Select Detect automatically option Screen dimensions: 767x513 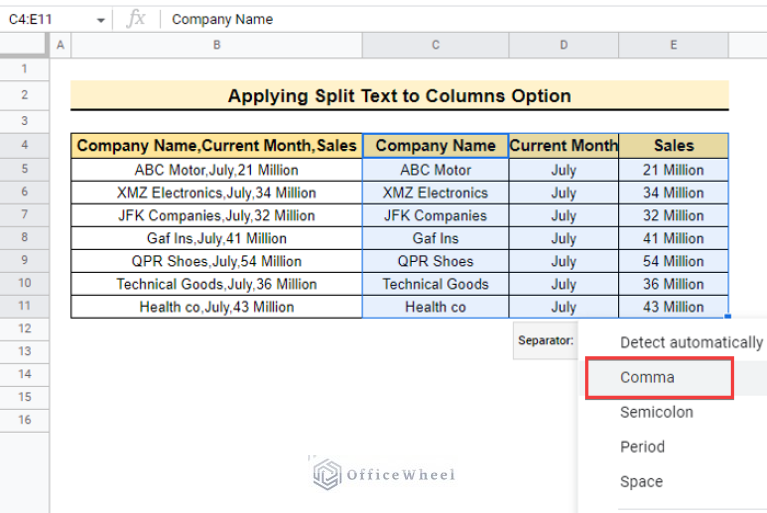(x=691, y=342)
